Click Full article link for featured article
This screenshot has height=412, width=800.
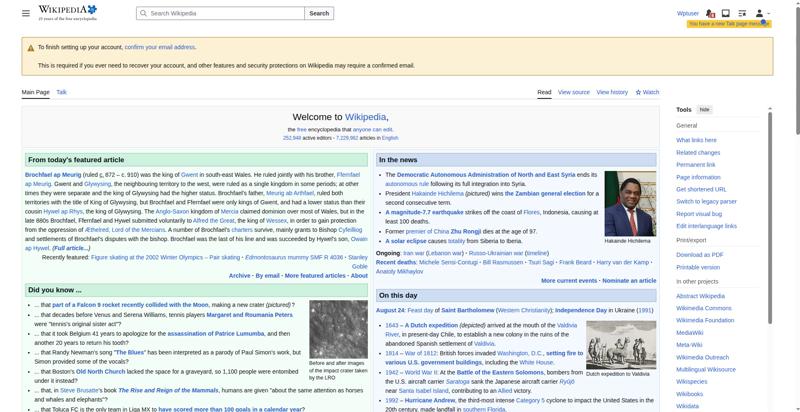[71, 248]
